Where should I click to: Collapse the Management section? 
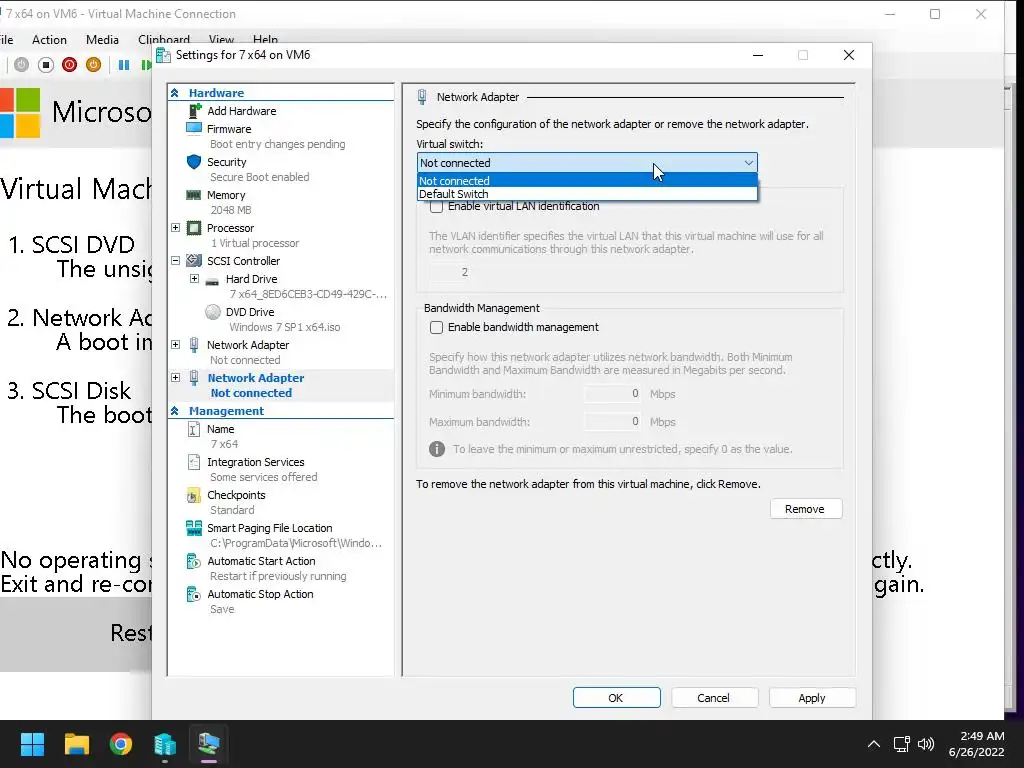pyautogui.click(x=174, y=411)
